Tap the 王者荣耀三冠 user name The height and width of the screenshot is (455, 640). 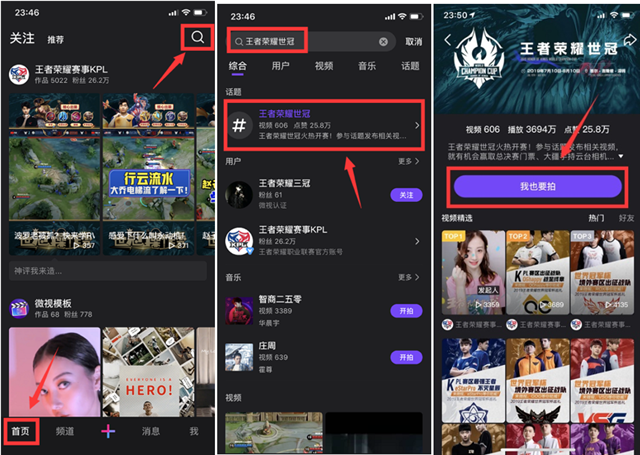[284, 183]
